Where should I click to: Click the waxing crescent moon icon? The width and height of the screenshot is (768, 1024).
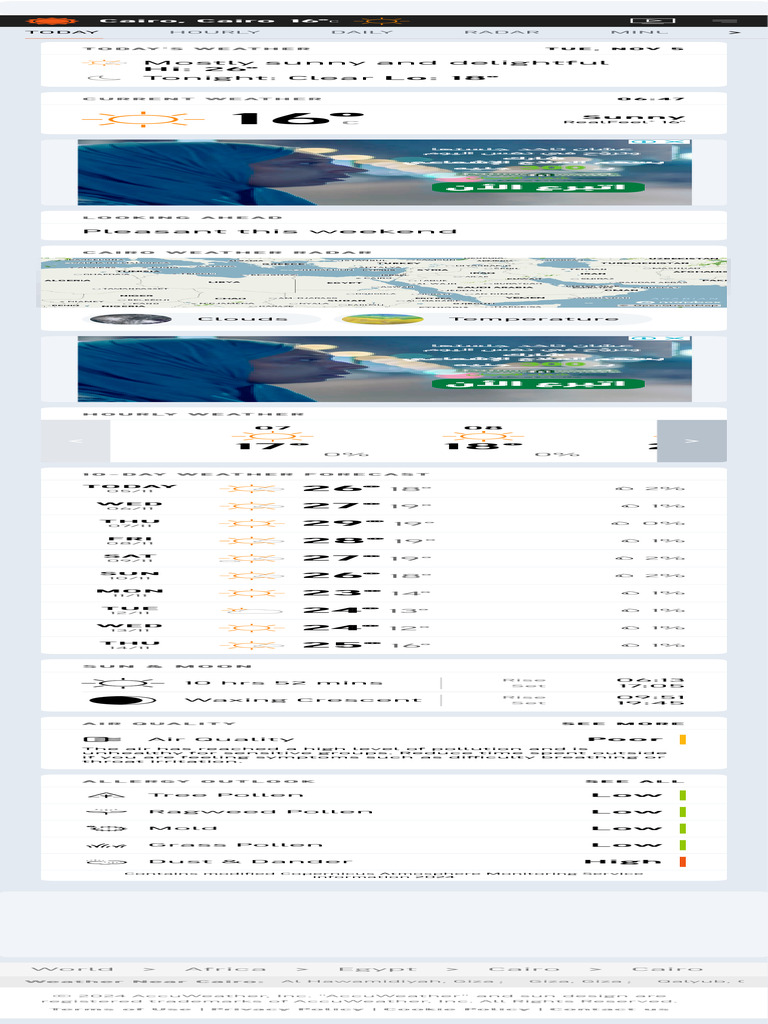[x=123, y=701]
